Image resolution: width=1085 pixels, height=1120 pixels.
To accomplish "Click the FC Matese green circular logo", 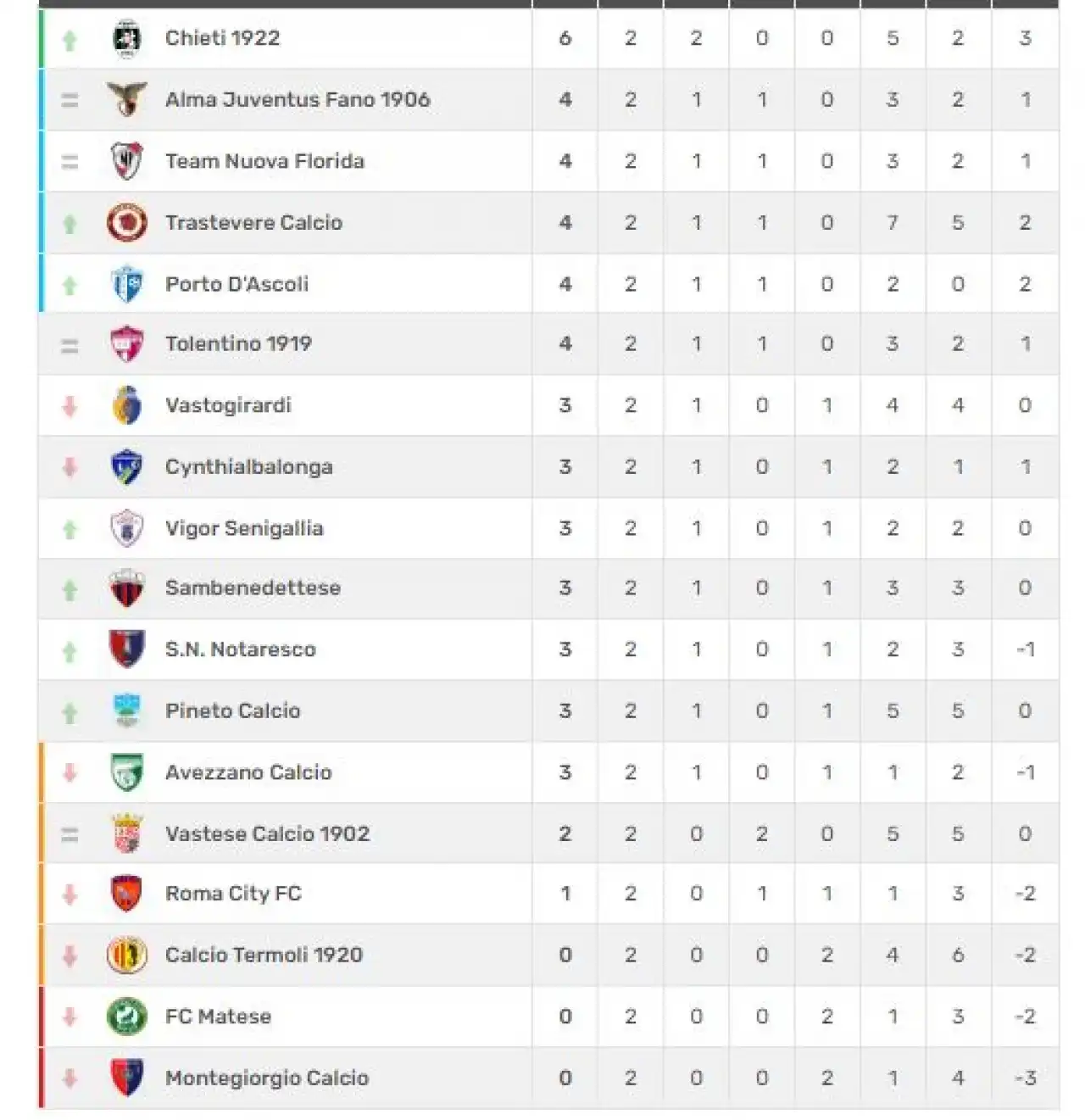I will click(127, 1016).
